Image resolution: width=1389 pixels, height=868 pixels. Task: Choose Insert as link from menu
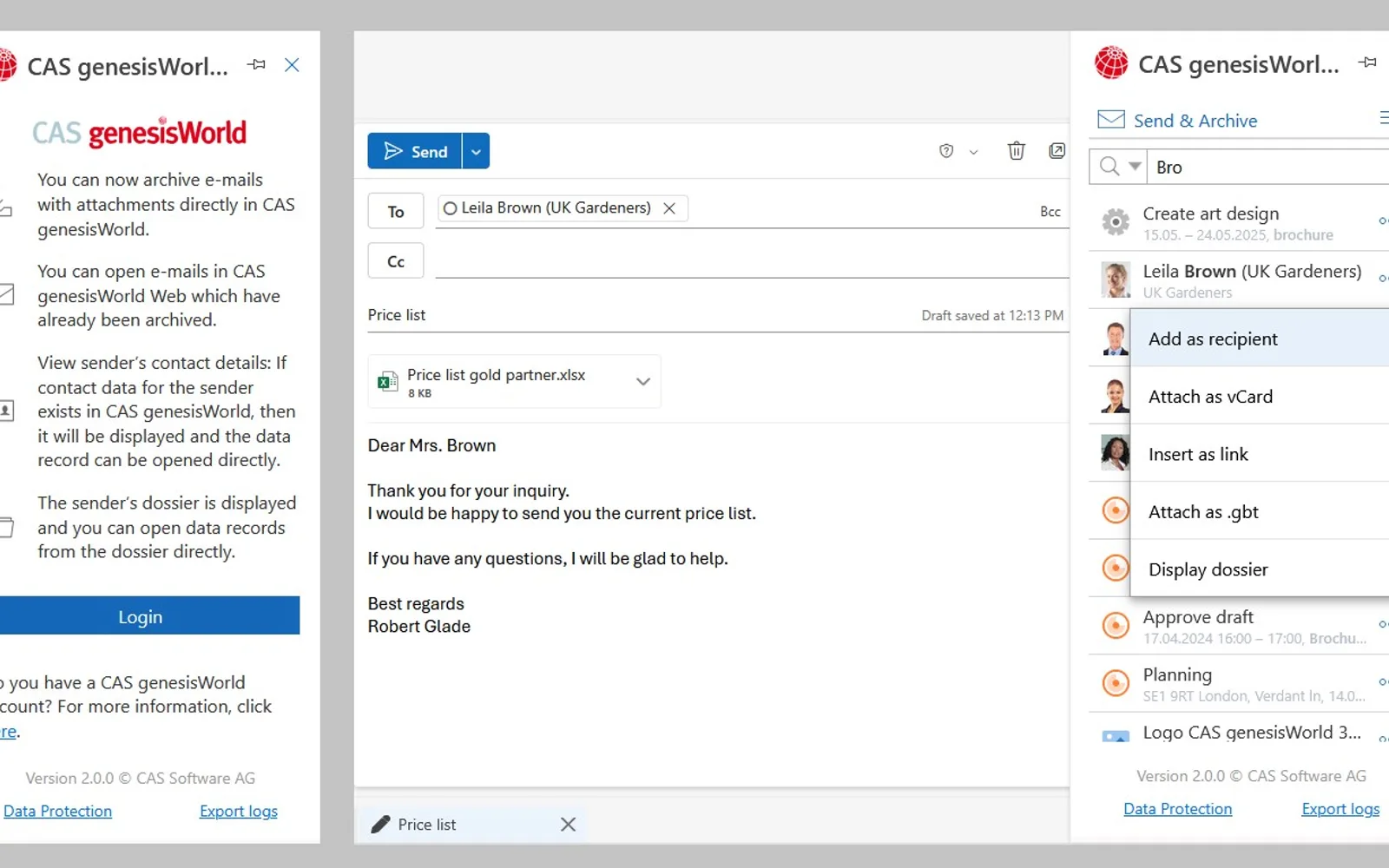point(1260,454)
